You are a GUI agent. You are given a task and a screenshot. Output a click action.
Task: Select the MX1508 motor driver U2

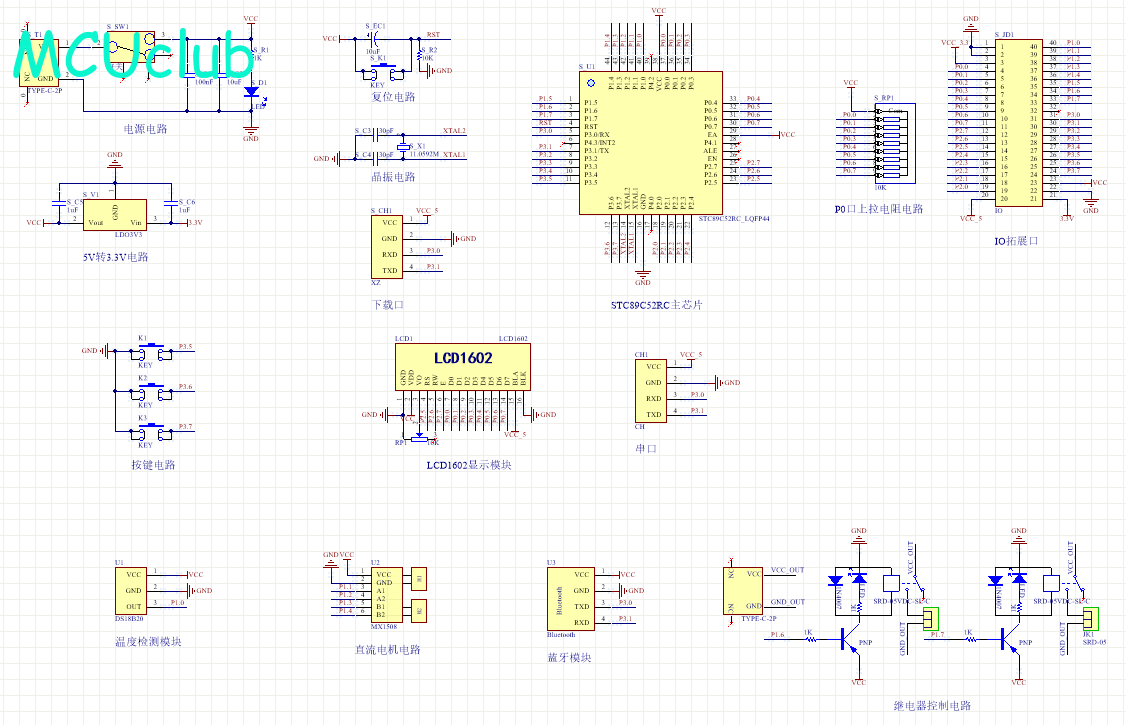[x=388, y=595]
